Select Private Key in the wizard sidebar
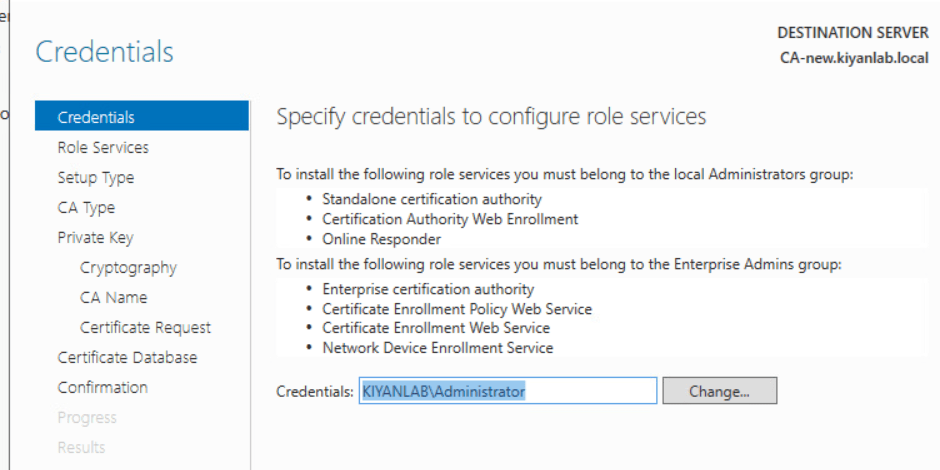The image size is (940, 470). [x=95, y=237]
